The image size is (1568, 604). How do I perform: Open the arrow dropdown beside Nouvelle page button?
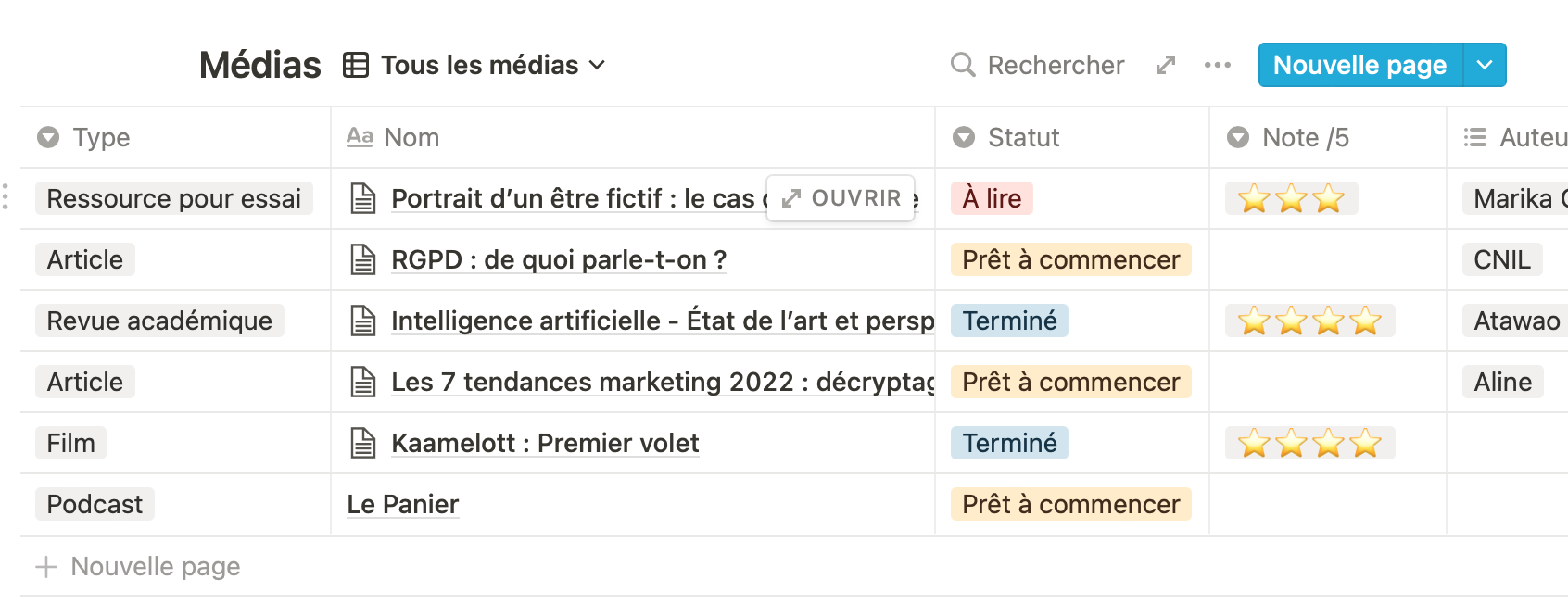1485,65
